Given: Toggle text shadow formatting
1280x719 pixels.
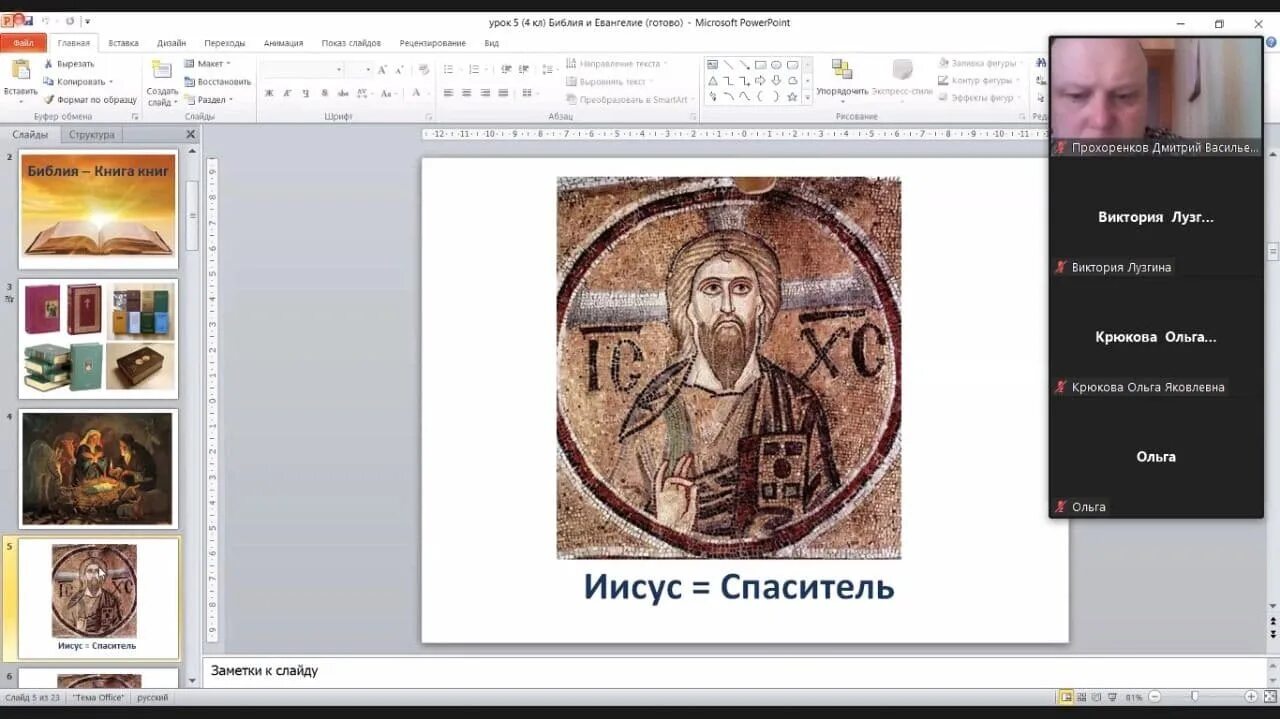Looking at the screenshot, I should pos(324,93).
